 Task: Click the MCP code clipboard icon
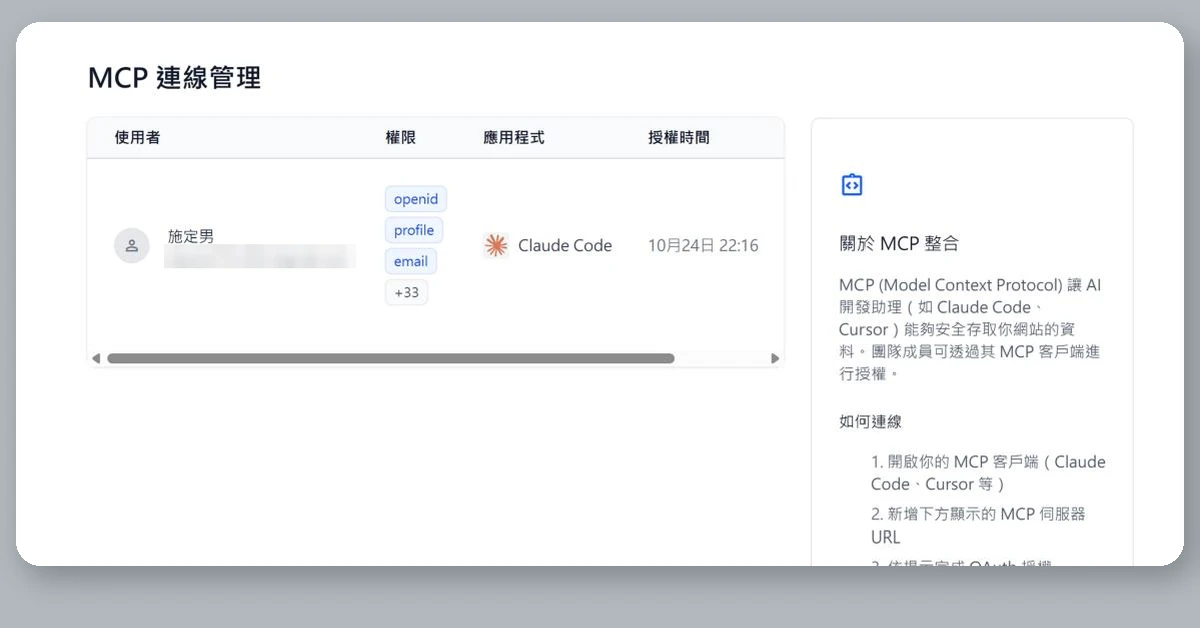(x=852, y=185)
